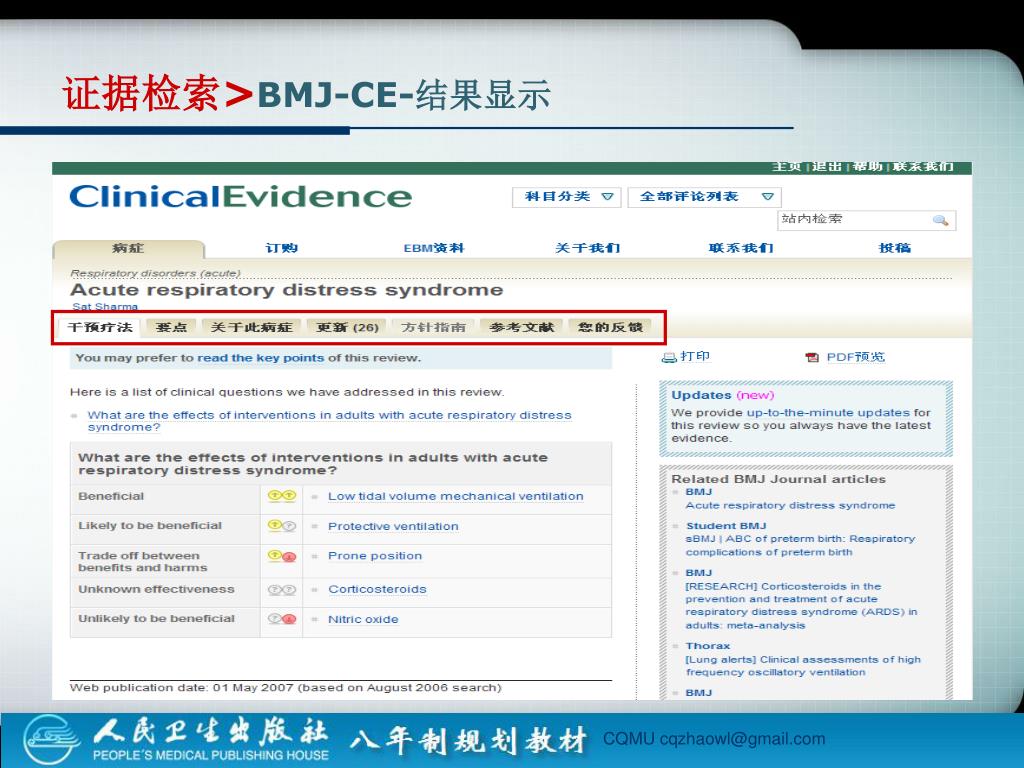Click the ClinicalEvidence logo
This screenshot has width=1024, height=768.
pos(240,197)
